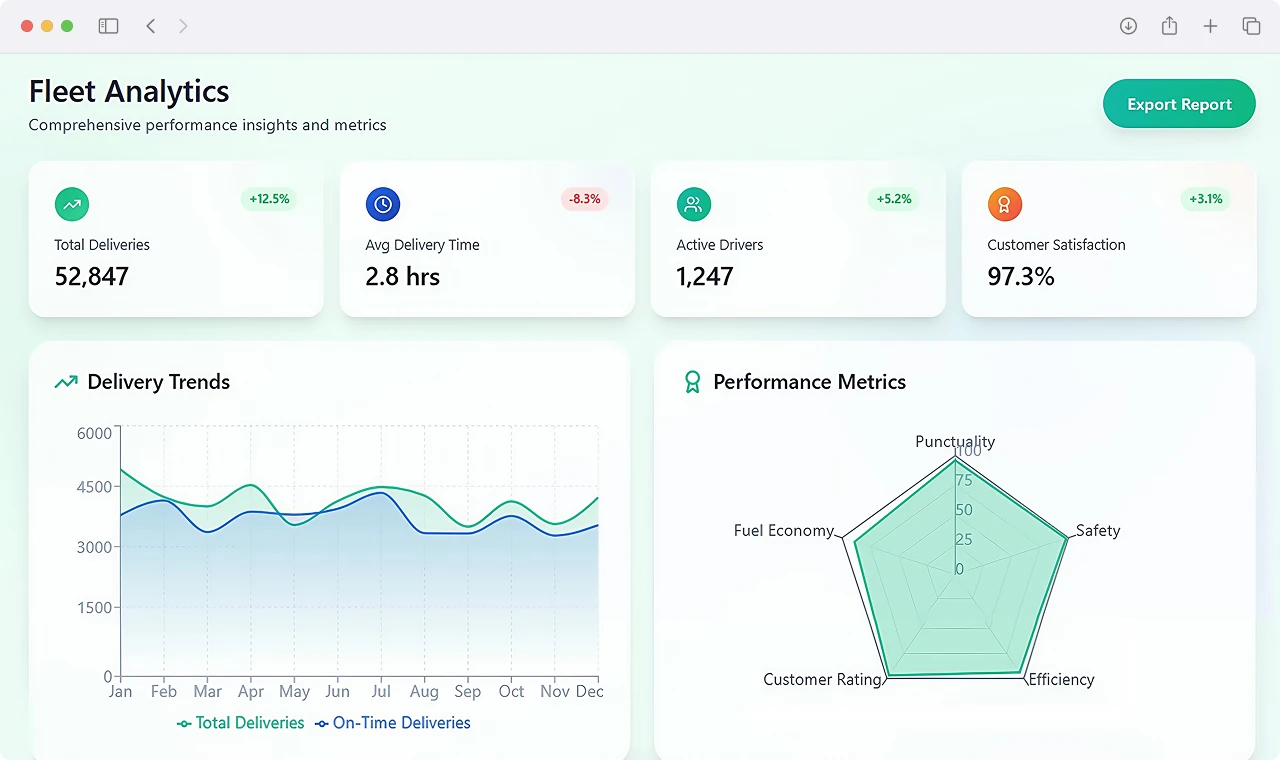Click the share icon in toolbar
Screen dimensions: 1280x760
(1169, 26)
